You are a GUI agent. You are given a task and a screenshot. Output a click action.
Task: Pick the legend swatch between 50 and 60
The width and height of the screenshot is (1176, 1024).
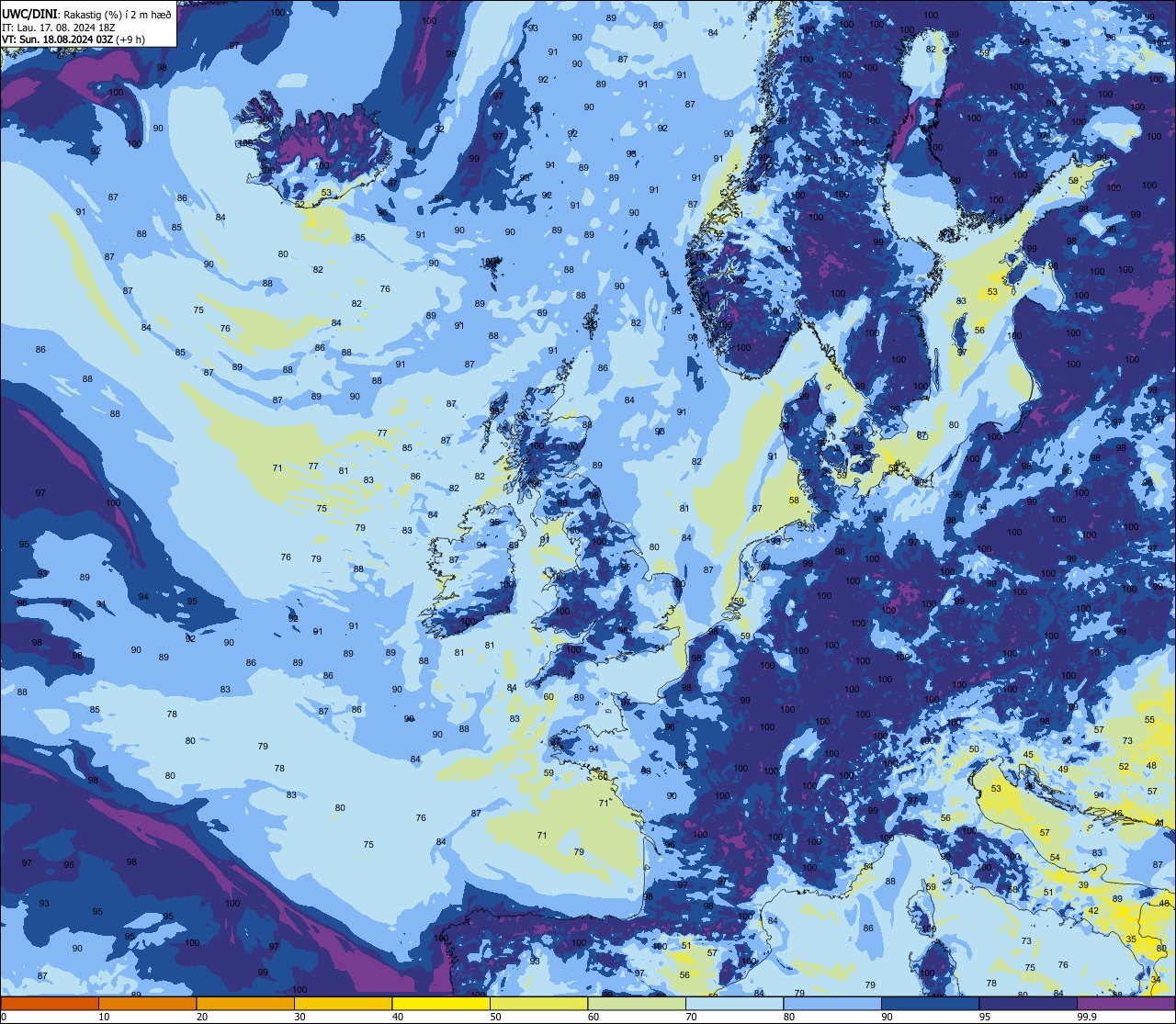point(539,1003)
